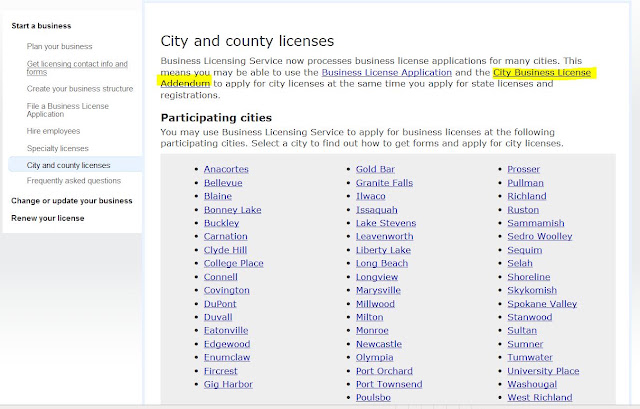The image size is (640, 409).
Task: Select the Pullman city link
Action: pos(526,183)
